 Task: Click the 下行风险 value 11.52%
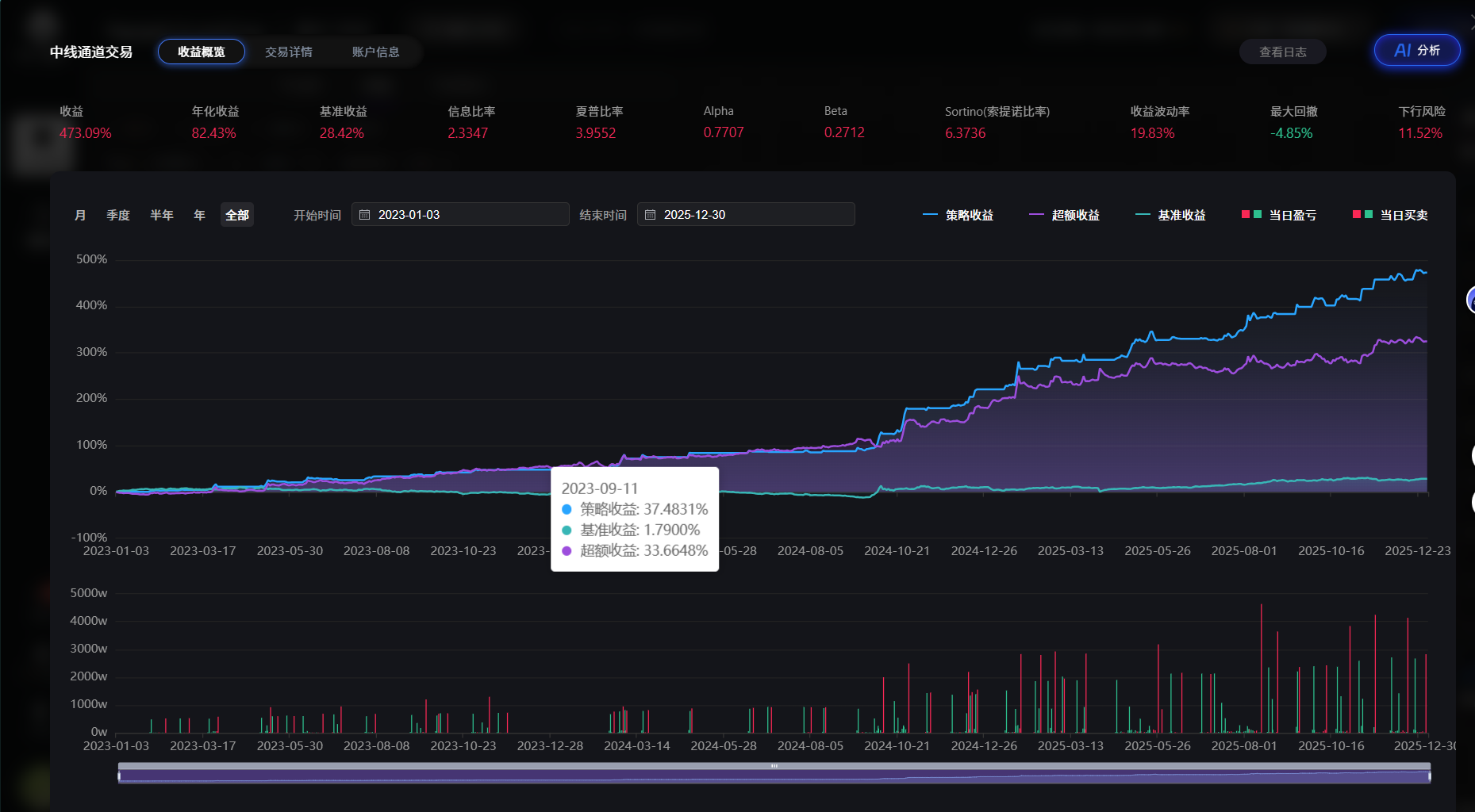click(x=1420, y=133)
